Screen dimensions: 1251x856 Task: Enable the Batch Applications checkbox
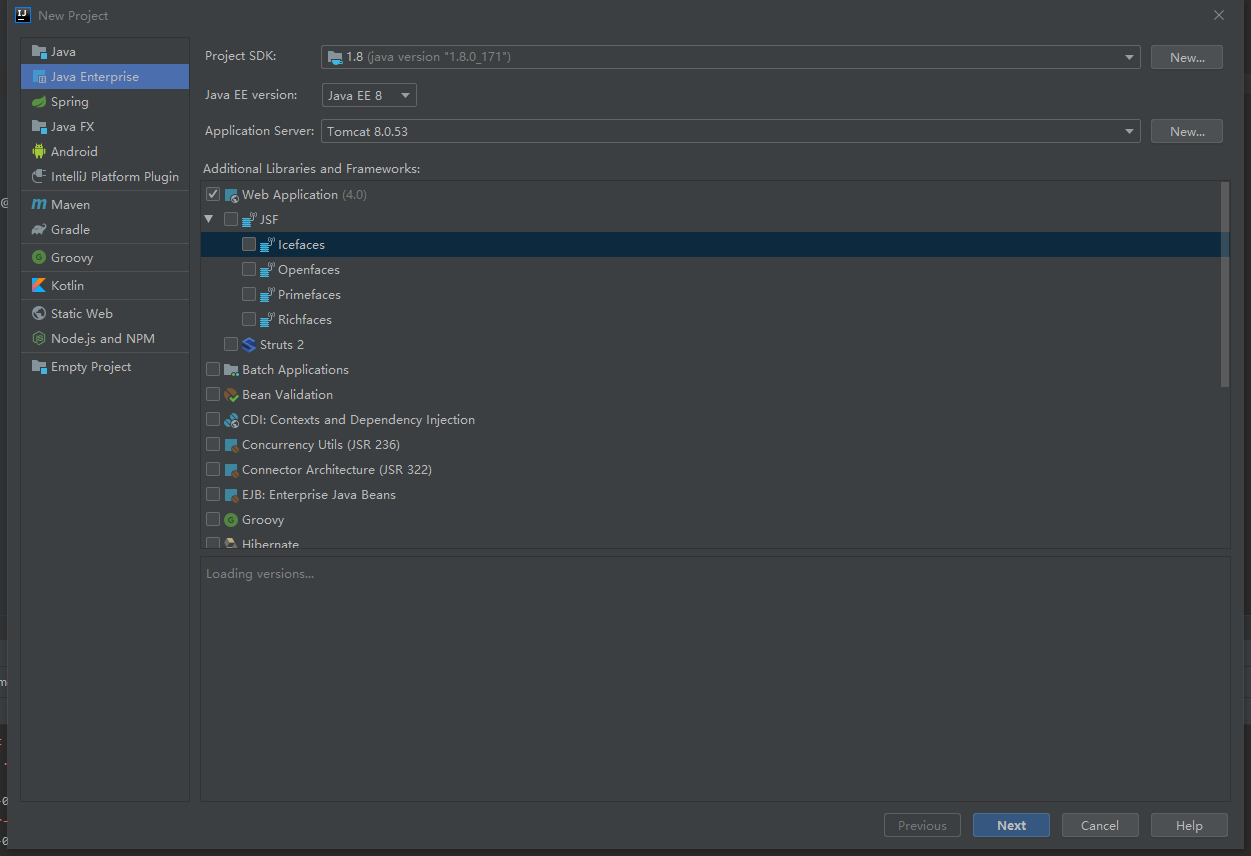tap(213, 370)
